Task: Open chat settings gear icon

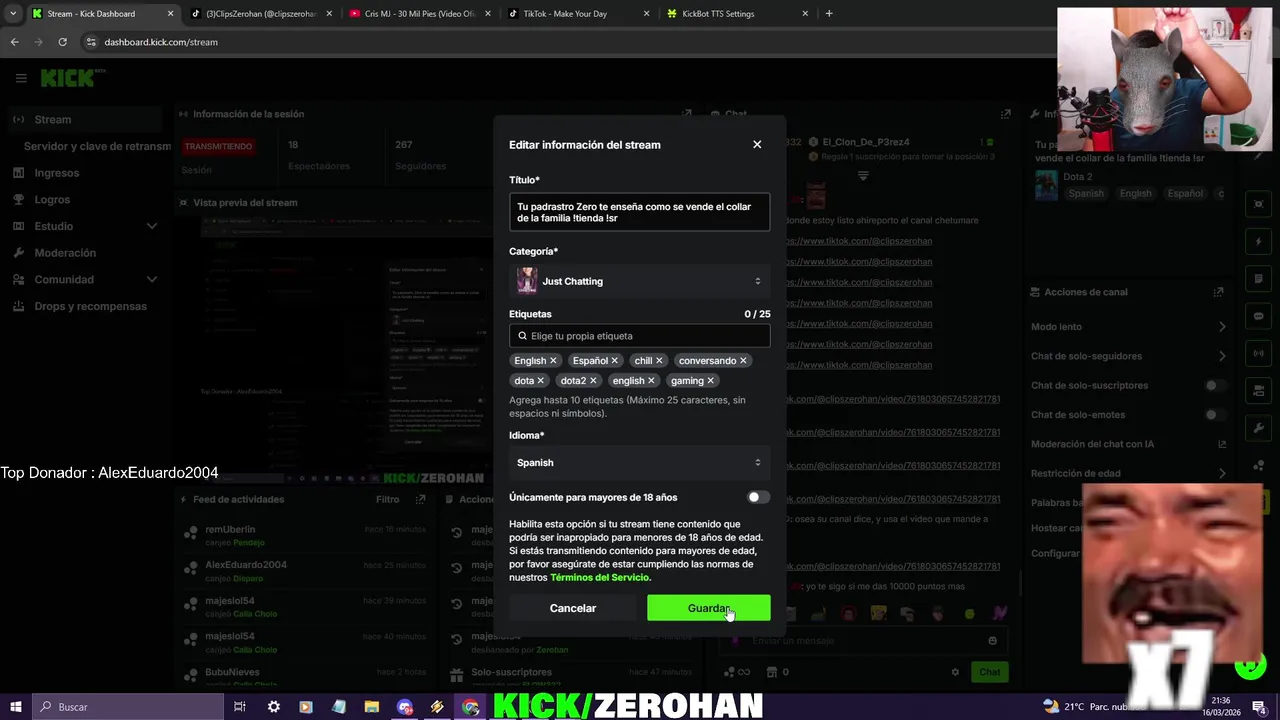Action: (955, 672)
